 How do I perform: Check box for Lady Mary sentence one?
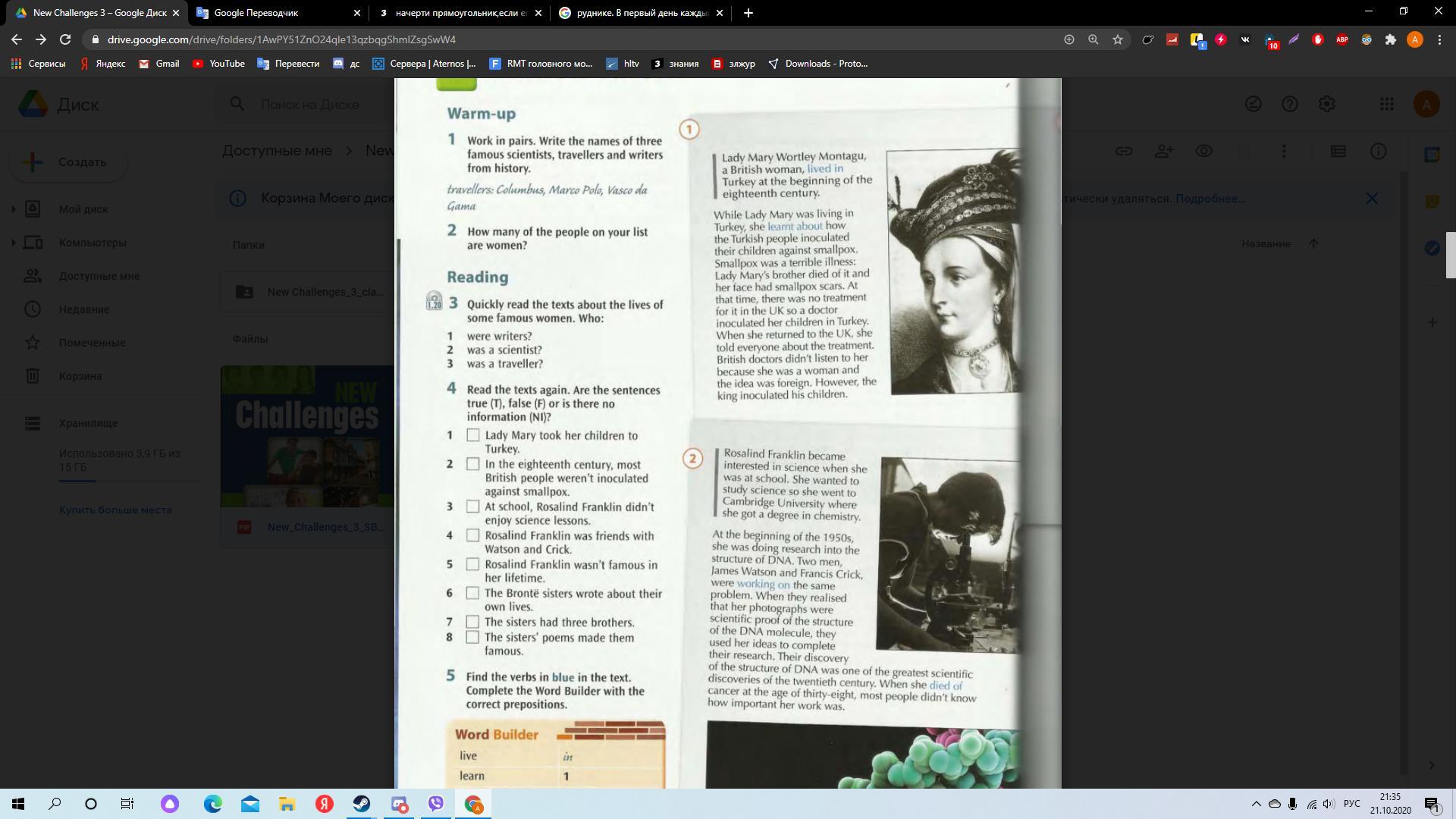[x=473, y=435]
